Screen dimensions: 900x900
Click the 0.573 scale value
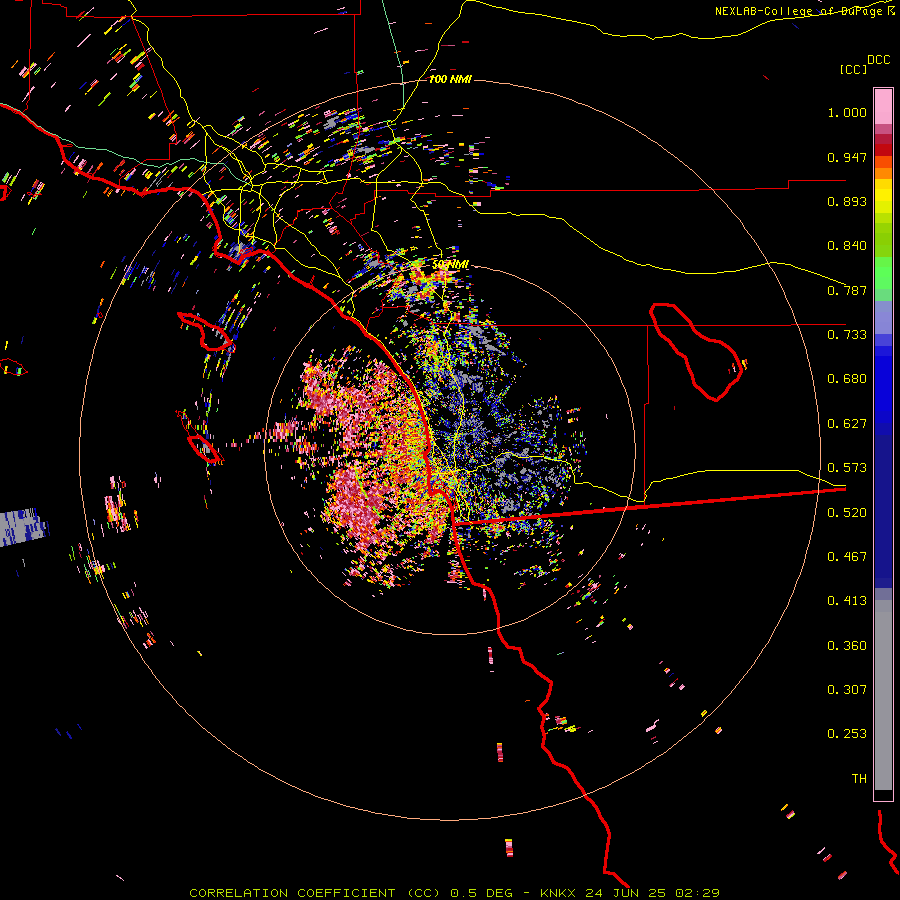[847, 468]
